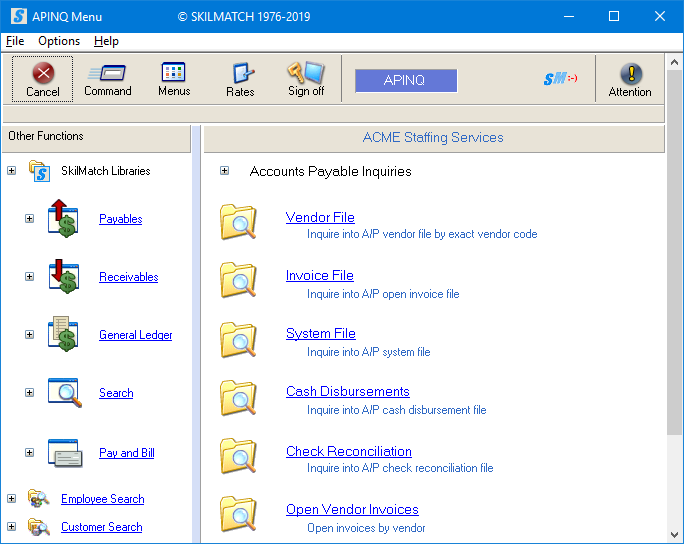
Task: Click the APINQ menu name field
Action: pyautogui.click(x=406, y=80)
